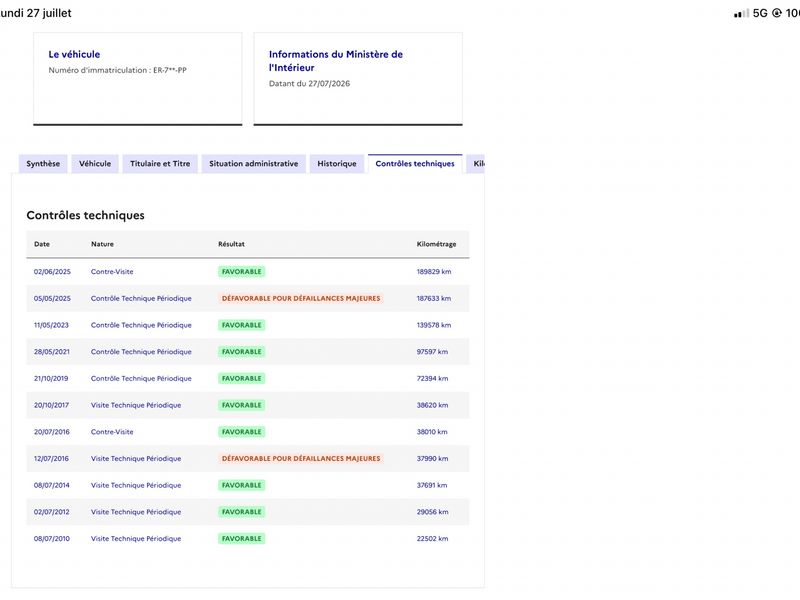Click the 5G network indicator

(760, 13)
